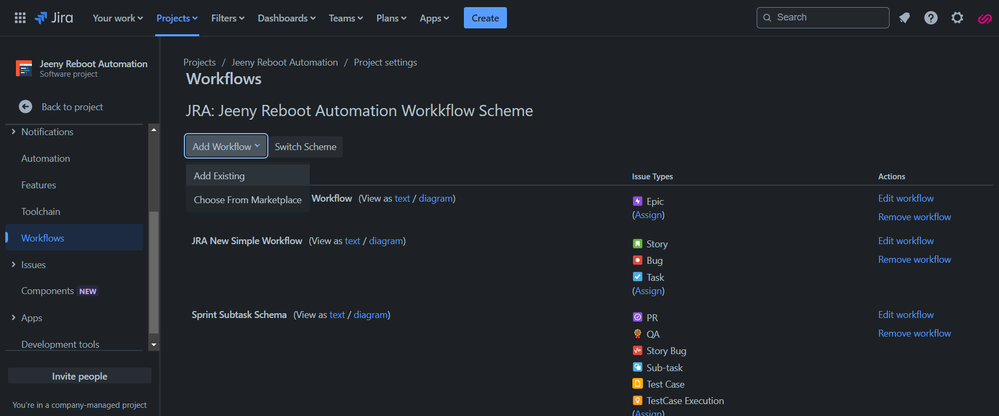Click the blue Create button
Screen dimensions: 999x416
click(485, 18)
